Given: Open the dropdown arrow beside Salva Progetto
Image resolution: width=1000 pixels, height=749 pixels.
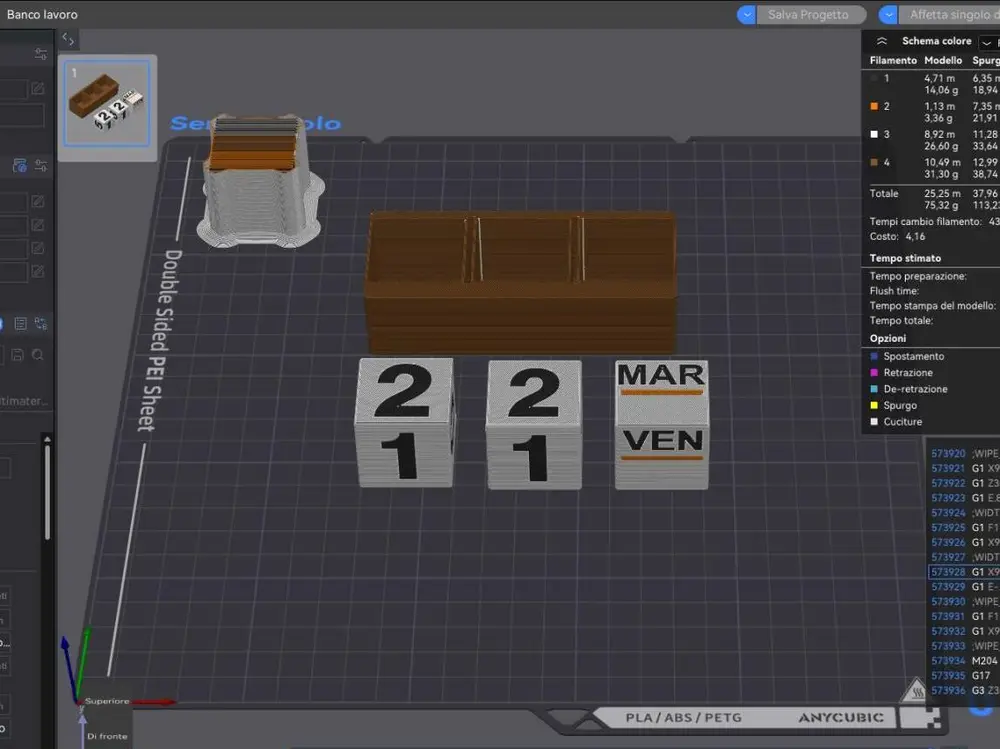Looking at the screenshot, I should pyautogui.click(x=746, y=15).
